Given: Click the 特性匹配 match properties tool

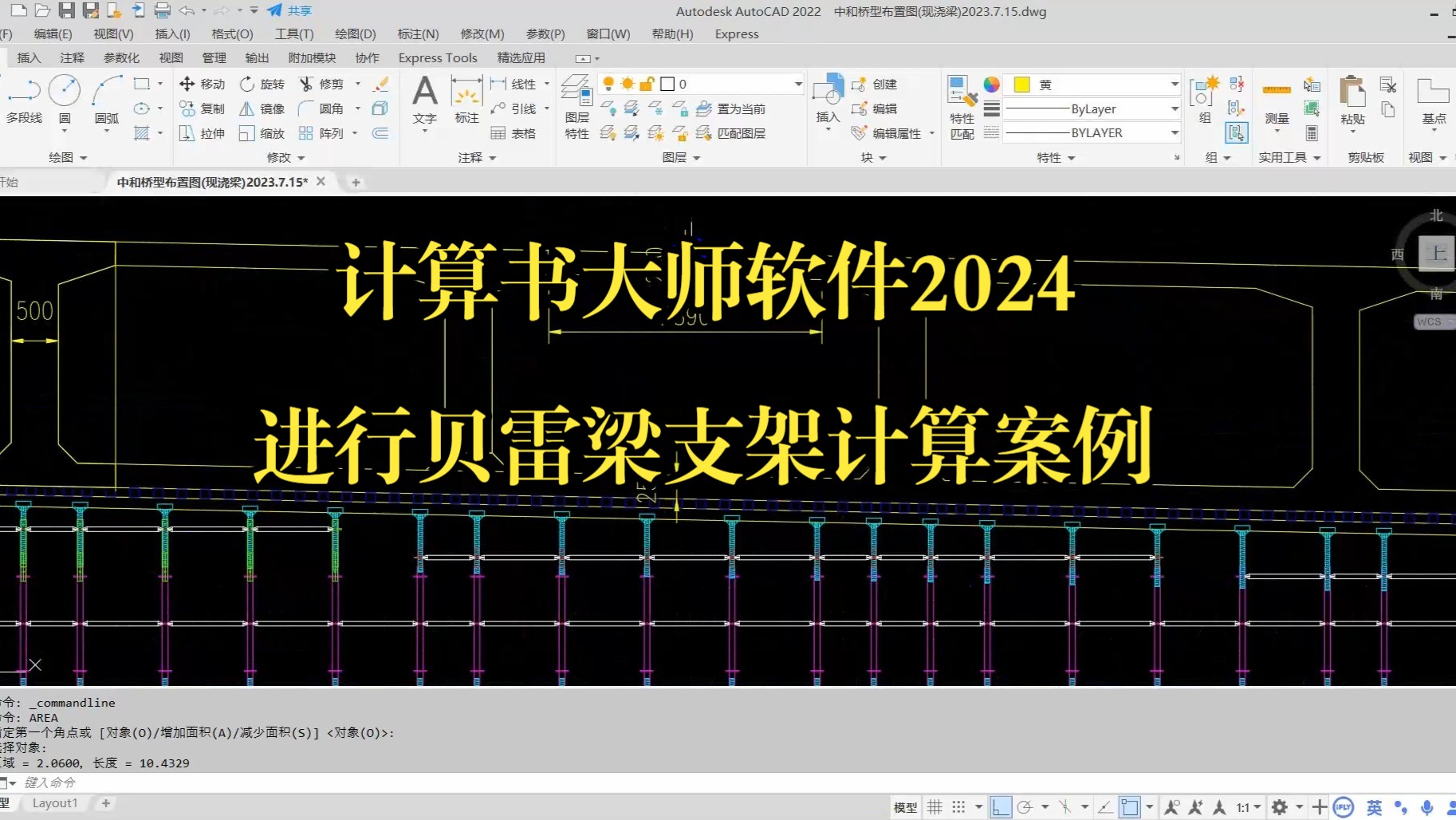Looking at the screenshot, I should click(962, 106).
